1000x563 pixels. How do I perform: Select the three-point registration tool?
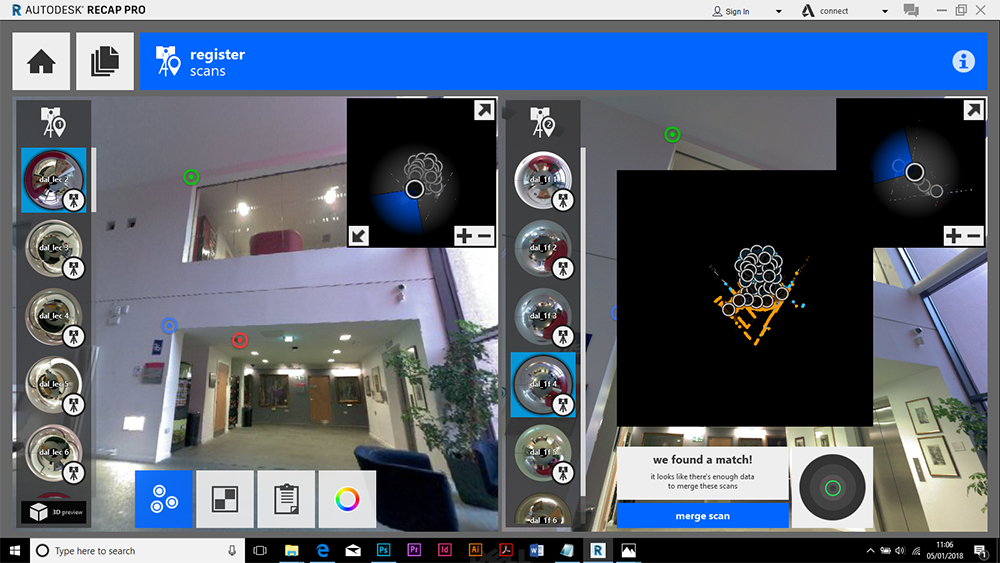point(163,499)
